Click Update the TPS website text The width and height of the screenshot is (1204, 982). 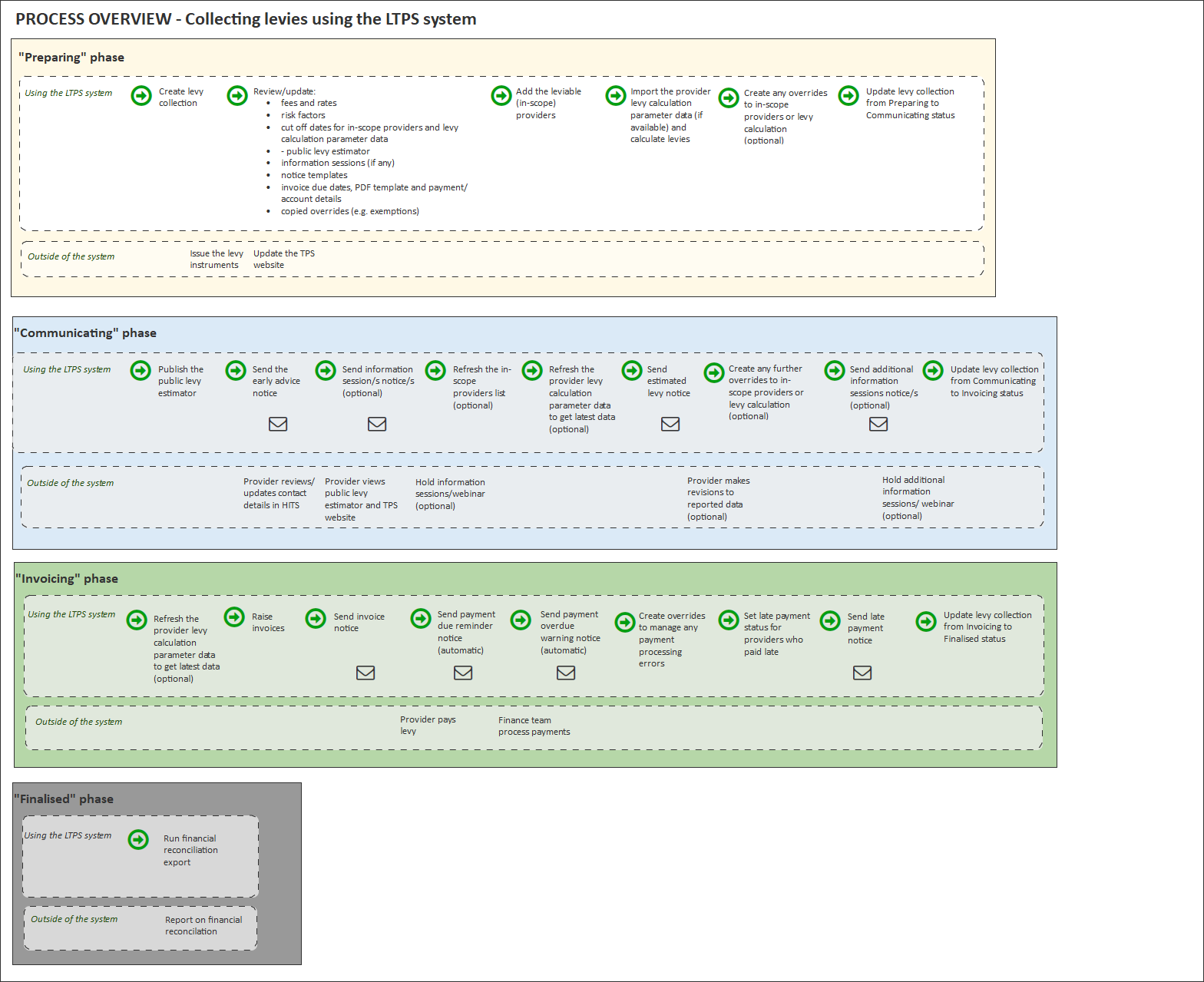pyautogui.click(x=284, y=260)
